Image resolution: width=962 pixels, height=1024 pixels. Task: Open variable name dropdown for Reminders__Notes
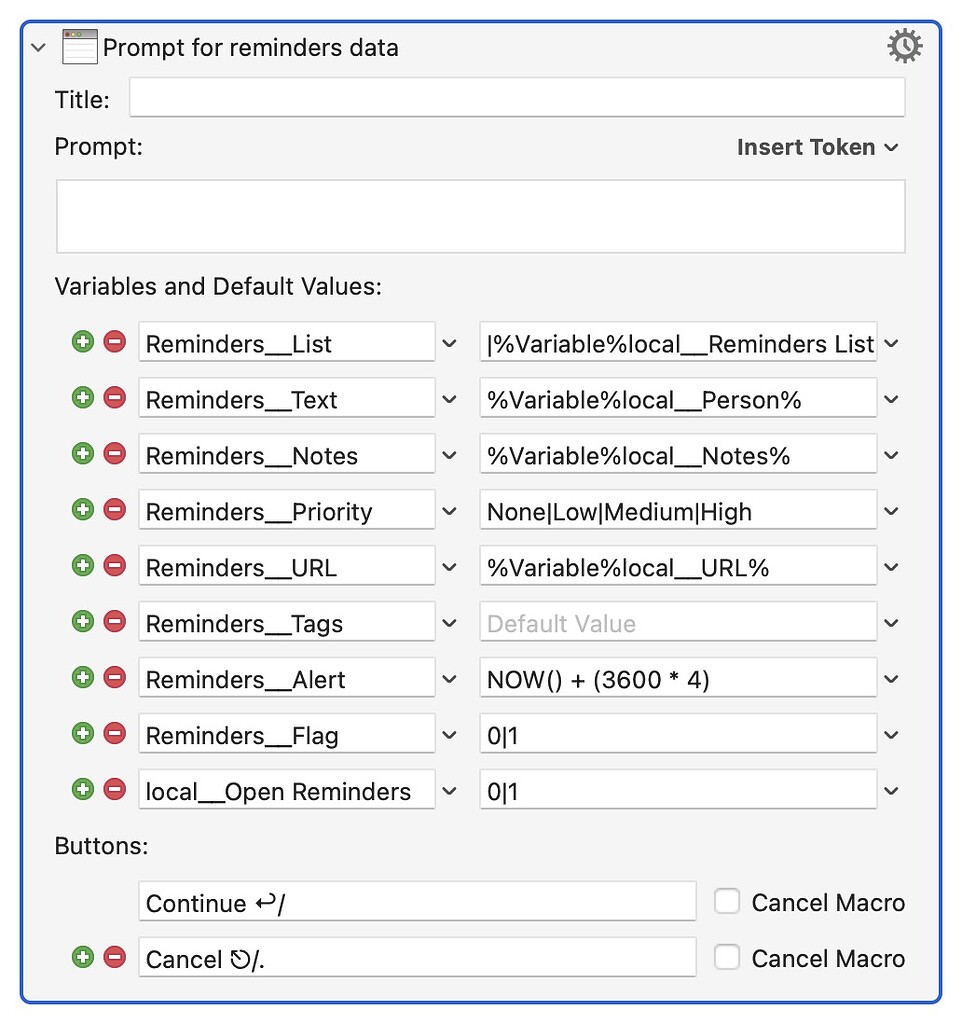[449, 455]
